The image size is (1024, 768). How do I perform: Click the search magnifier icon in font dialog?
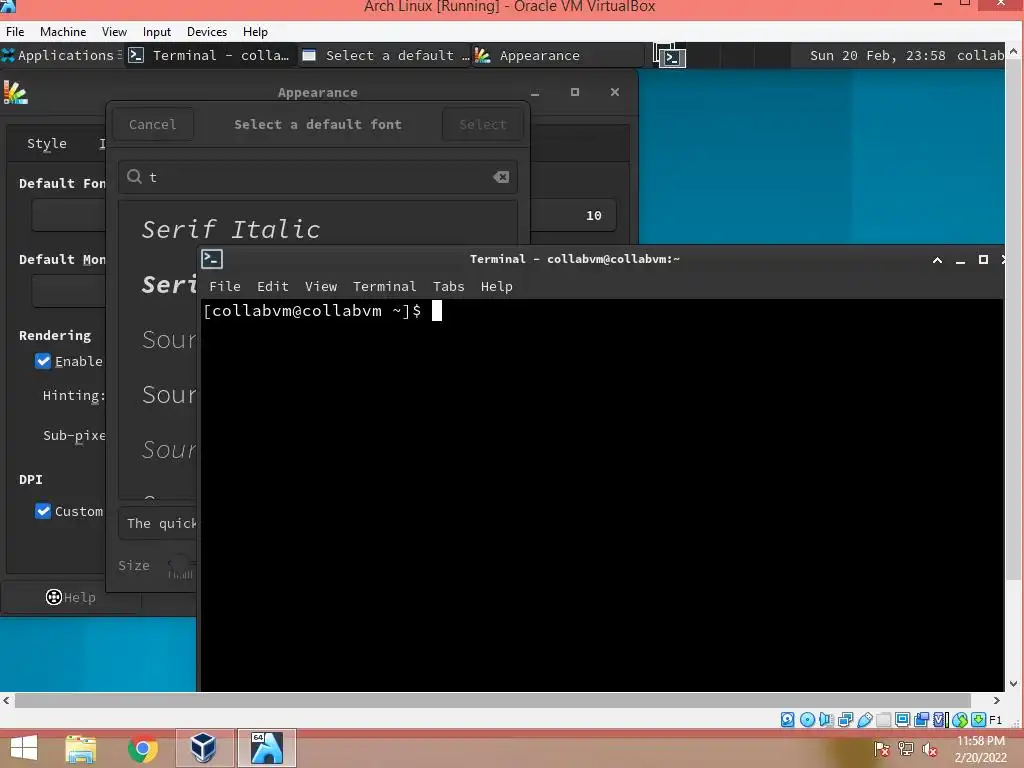pyautogui.click(x=134, y=176)
